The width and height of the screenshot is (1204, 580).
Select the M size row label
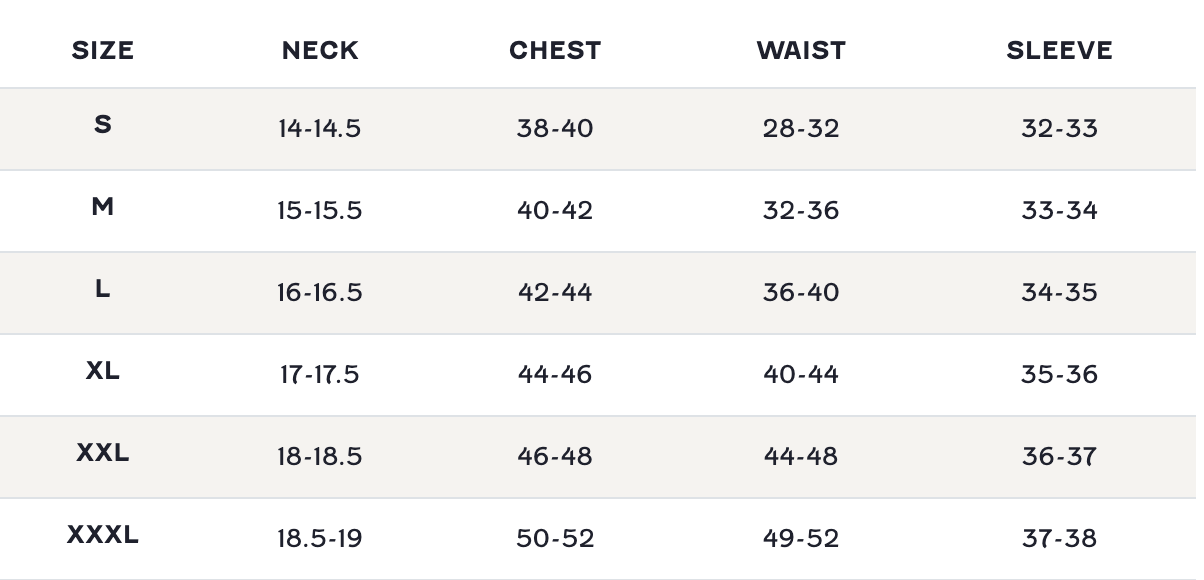(x=103, y=207)
